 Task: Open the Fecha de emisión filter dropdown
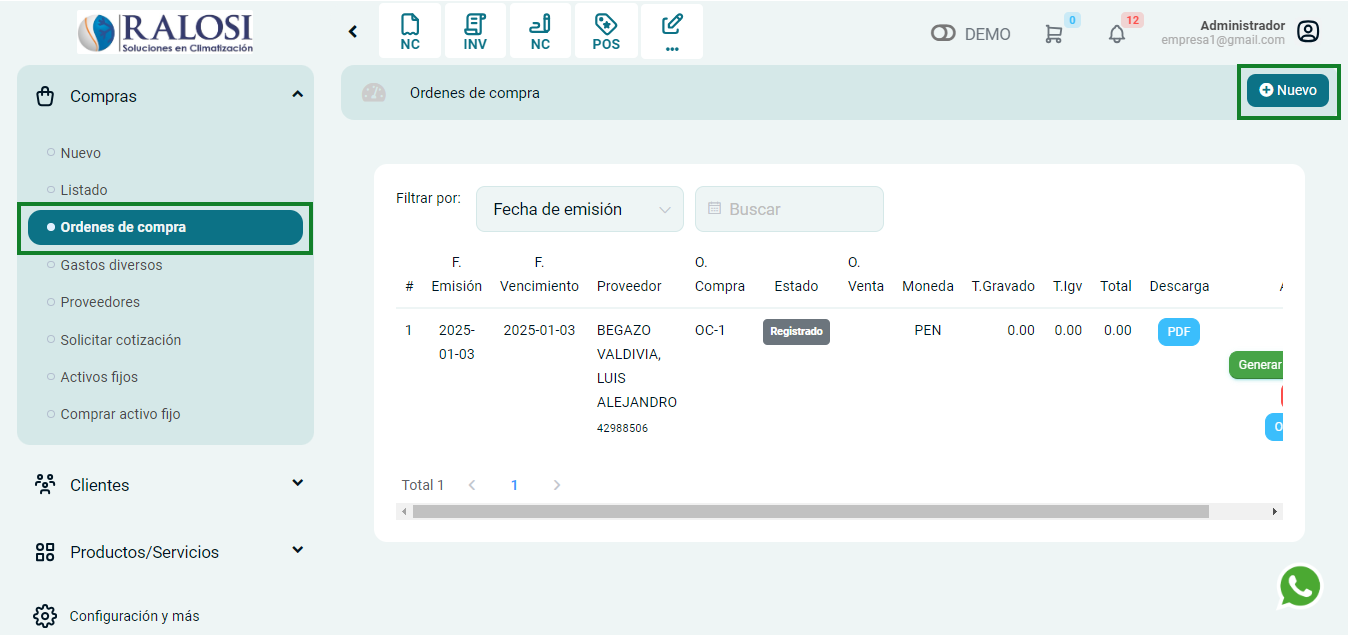click(580, 209)
